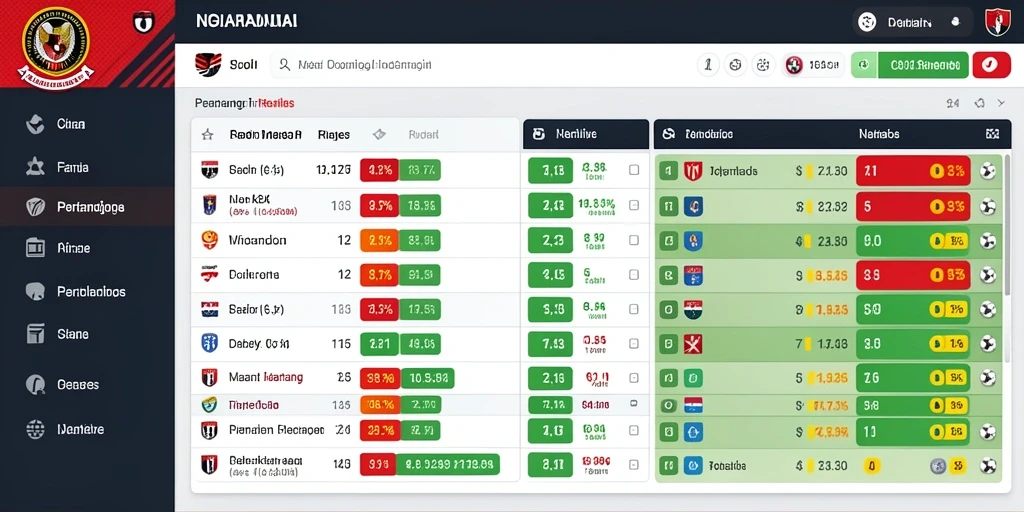Screen dimensions: 1024x512
Task: Tick the checkbox next to 7.63 odds
Action: [x=633, y=344]
